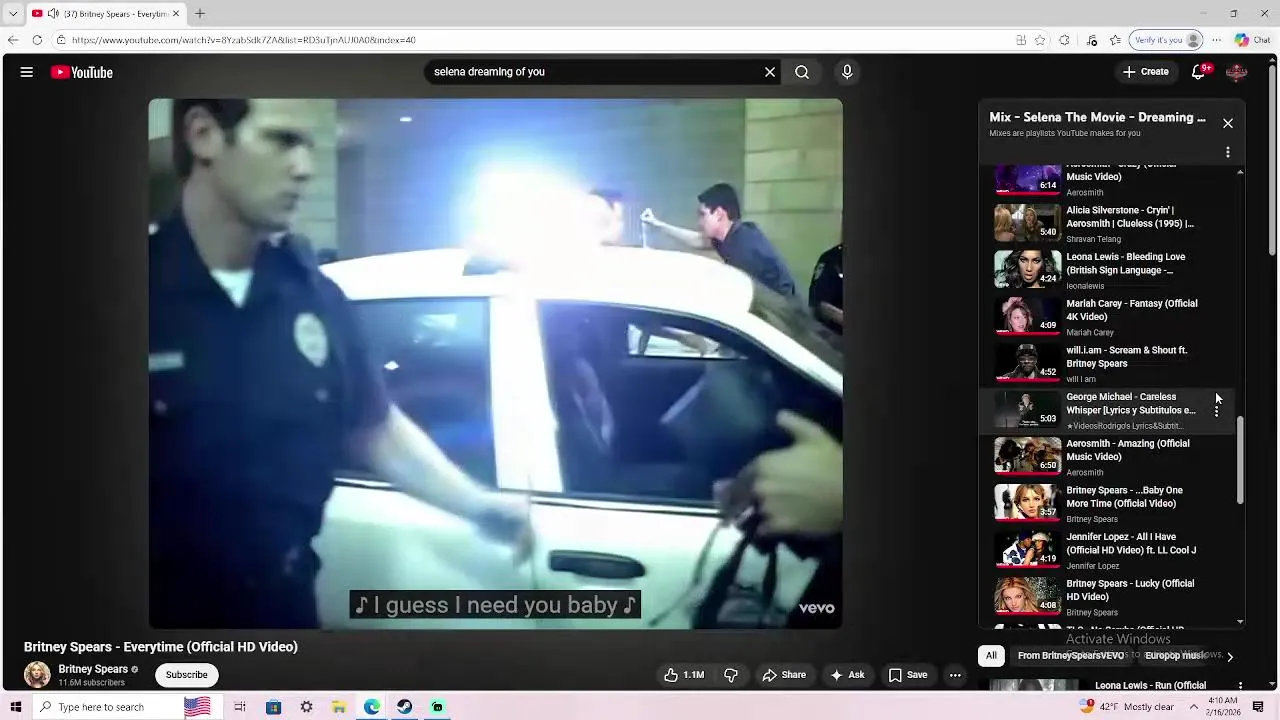Select From BritneySpearsVEVO chip

tap(1070, 656)
